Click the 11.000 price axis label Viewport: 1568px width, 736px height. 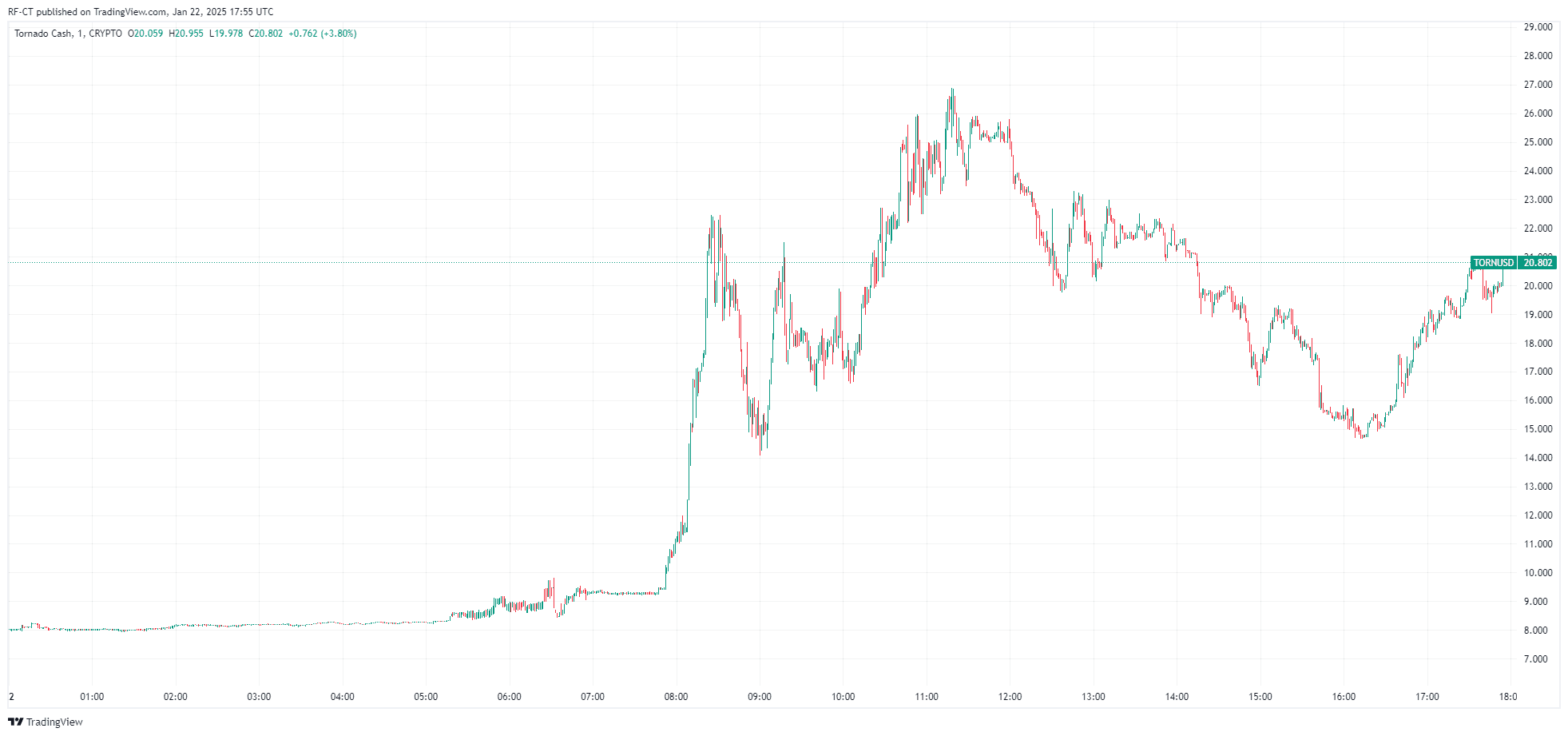point(1538,544)
